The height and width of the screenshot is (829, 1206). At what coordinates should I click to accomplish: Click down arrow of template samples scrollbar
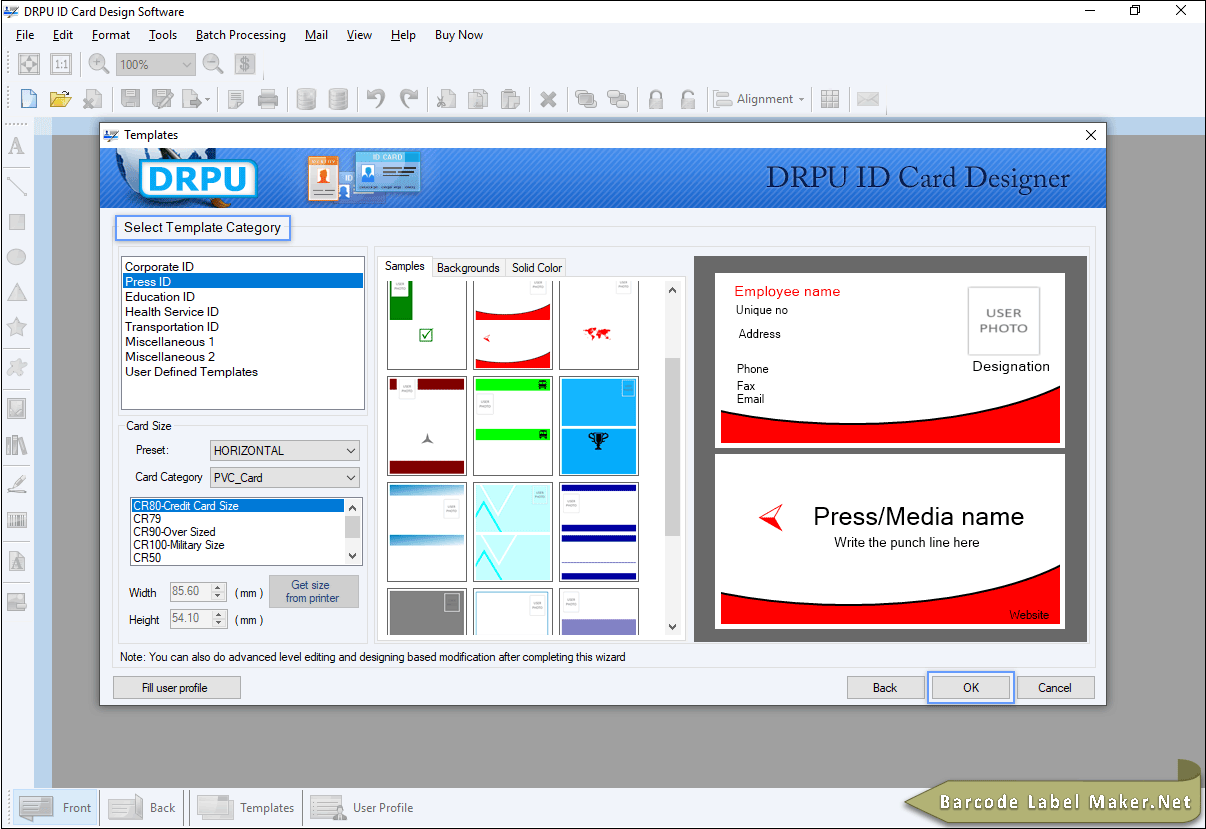click(x=672, y=627)
